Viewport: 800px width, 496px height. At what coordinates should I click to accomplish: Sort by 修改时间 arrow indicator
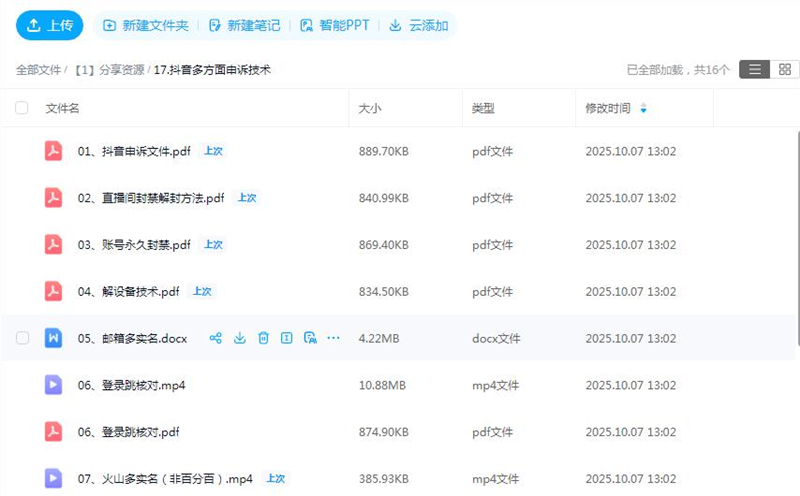click(x=643, y=108)
